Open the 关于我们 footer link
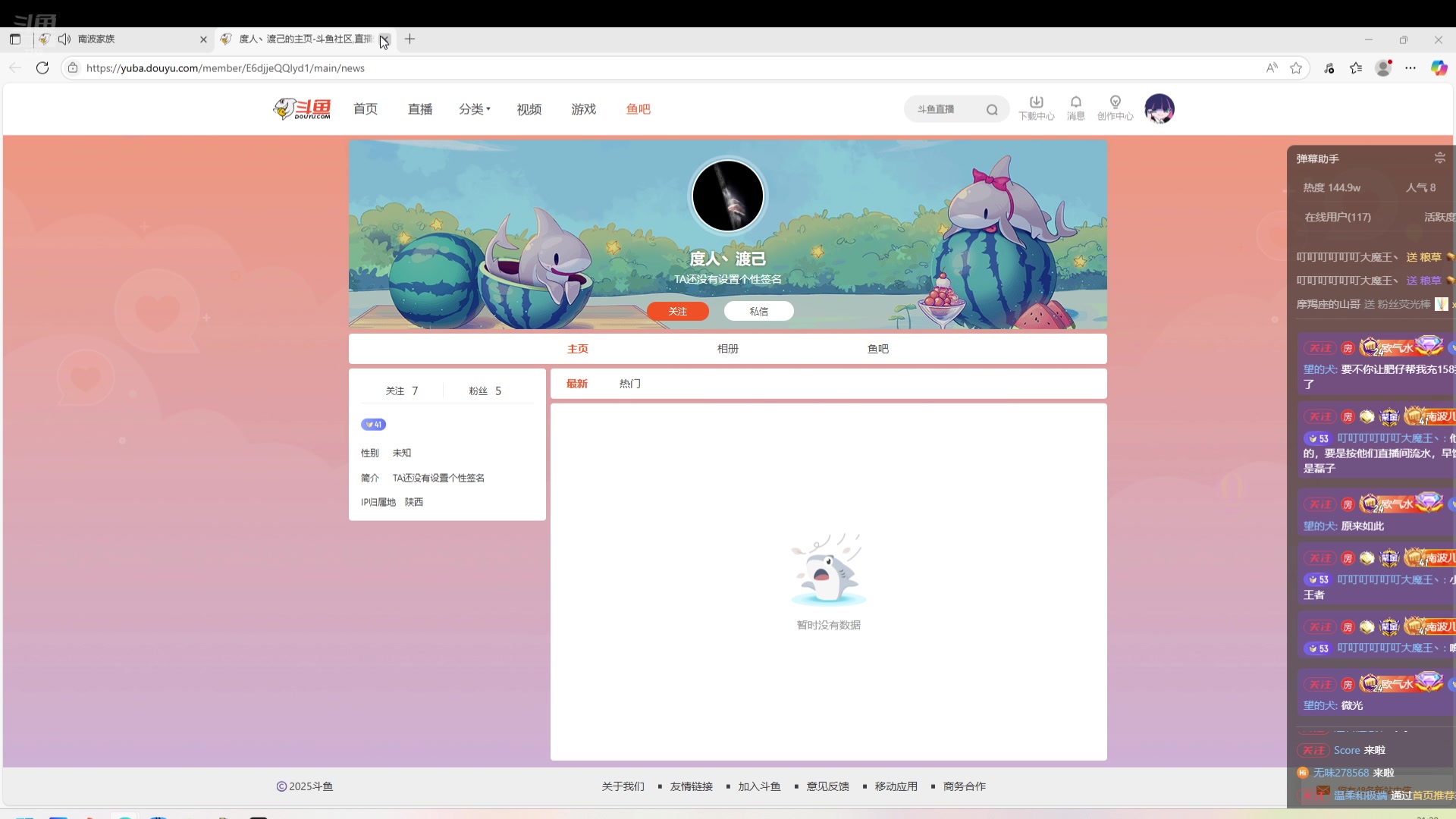 click(x=623, y=786)
